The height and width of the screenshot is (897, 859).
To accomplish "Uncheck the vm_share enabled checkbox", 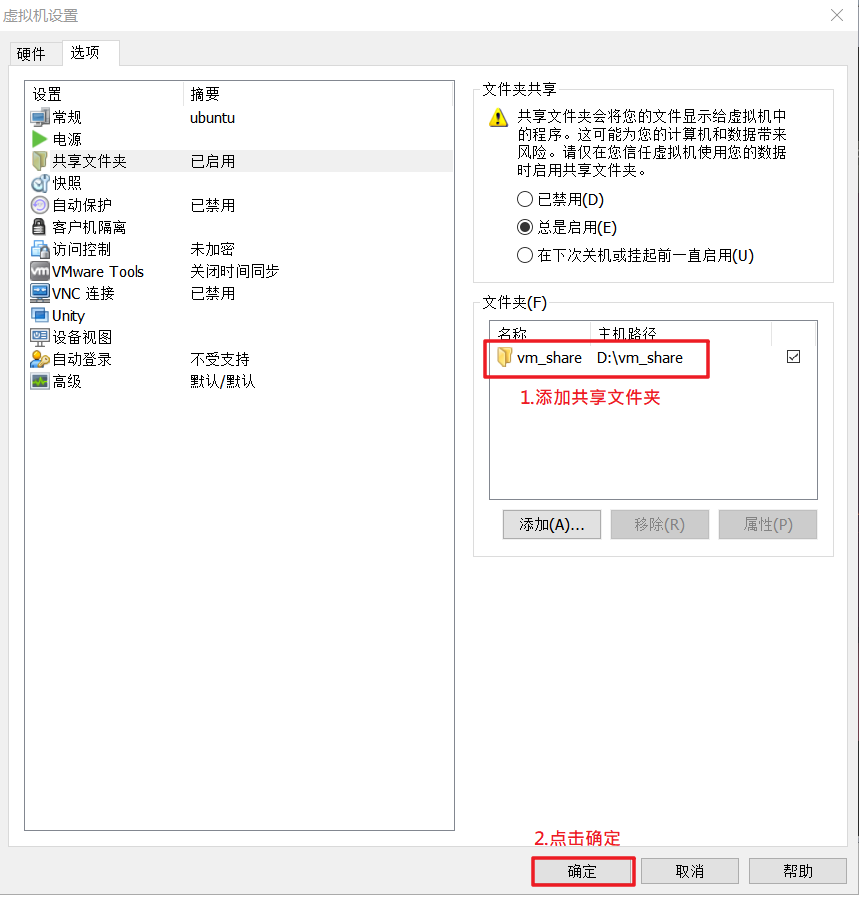I will [793, 355].
